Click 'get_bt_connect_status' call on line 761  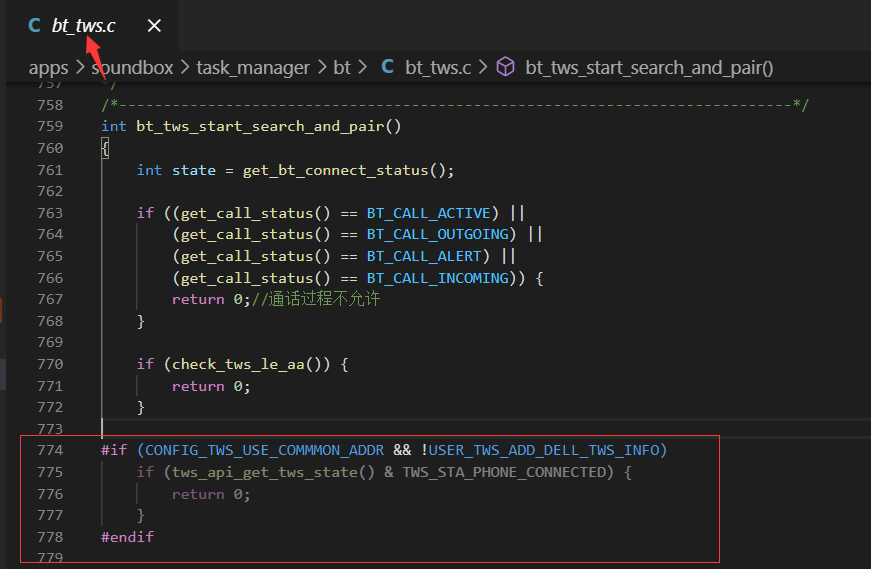point(336,170)
